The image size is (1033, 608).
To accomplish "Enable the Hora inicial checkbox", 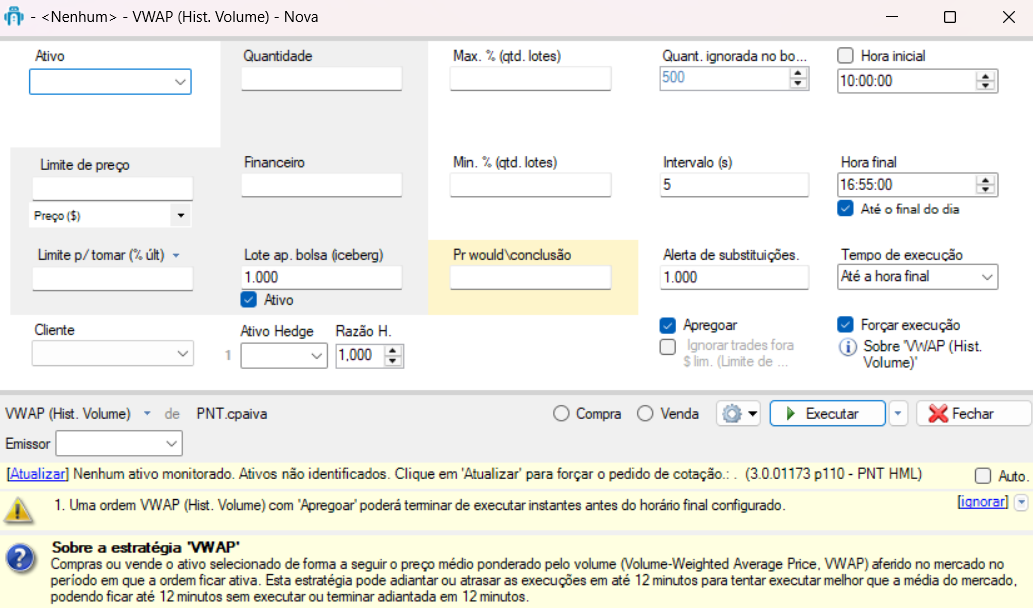I will [x=846, y=56].
